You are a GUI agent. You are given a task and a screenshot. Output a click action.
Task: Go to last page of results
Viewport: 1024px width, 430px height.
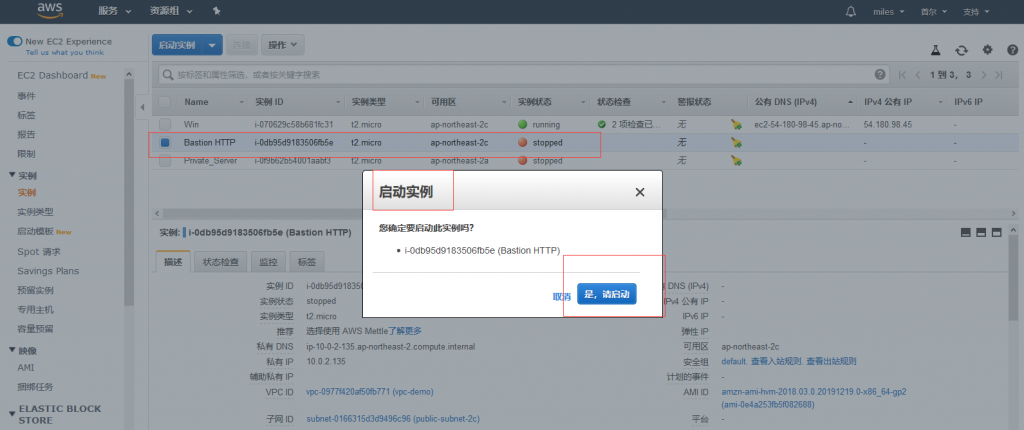click(x=999, y=75)
